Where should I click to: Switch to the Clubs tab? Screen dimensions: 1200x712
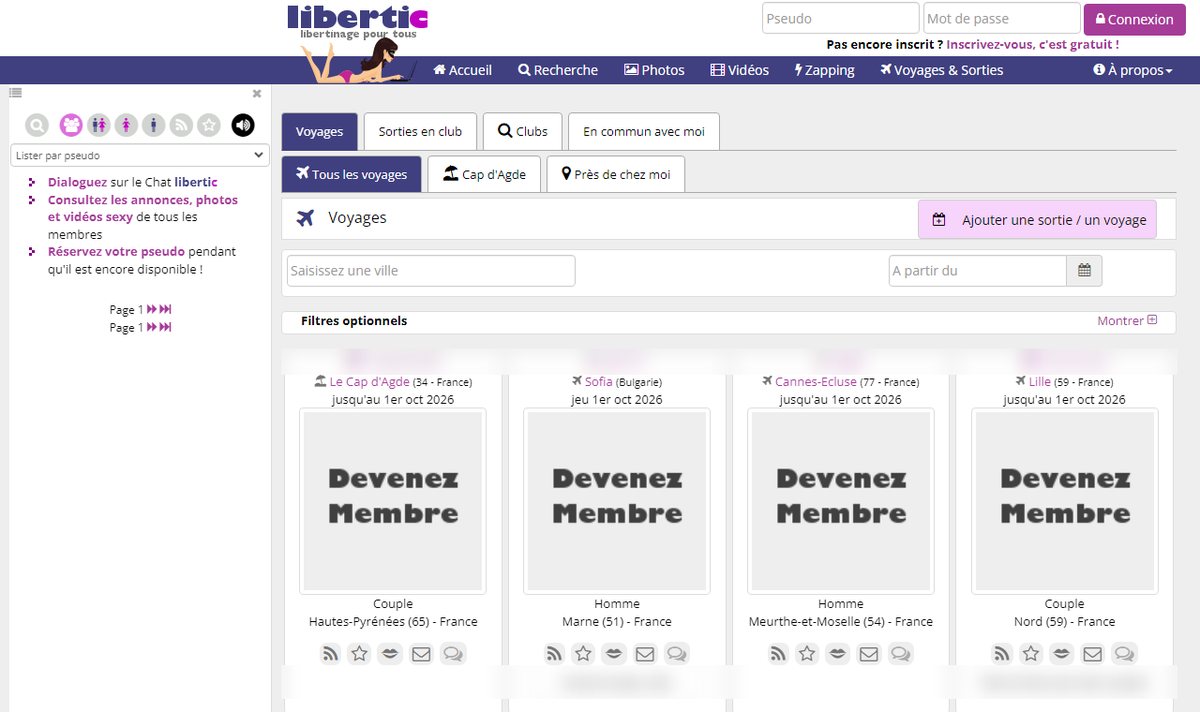pyautogui.click(x=523, y=131)
